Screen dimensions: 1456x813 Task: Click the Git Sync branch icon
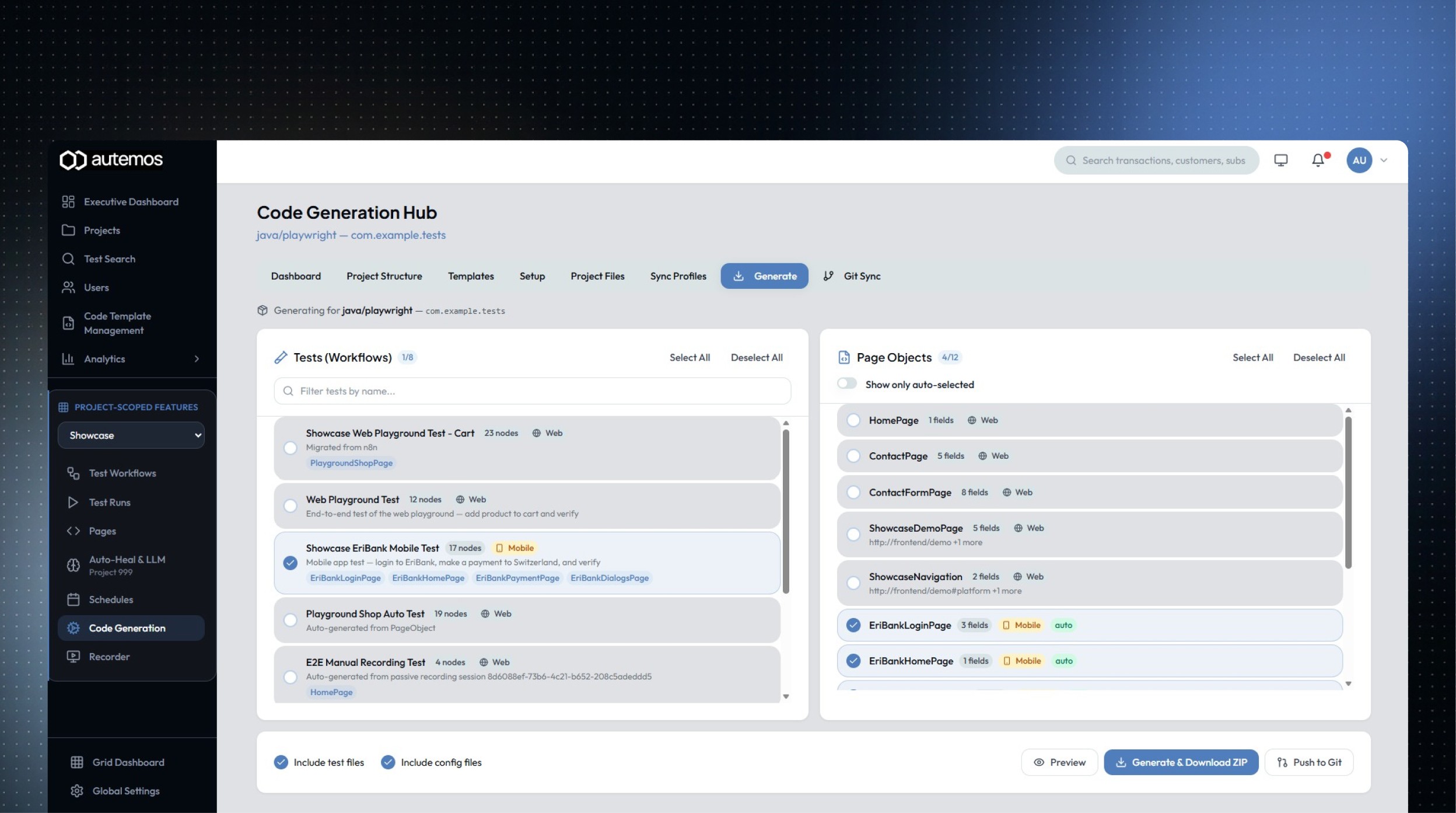(x=828, y=276)
